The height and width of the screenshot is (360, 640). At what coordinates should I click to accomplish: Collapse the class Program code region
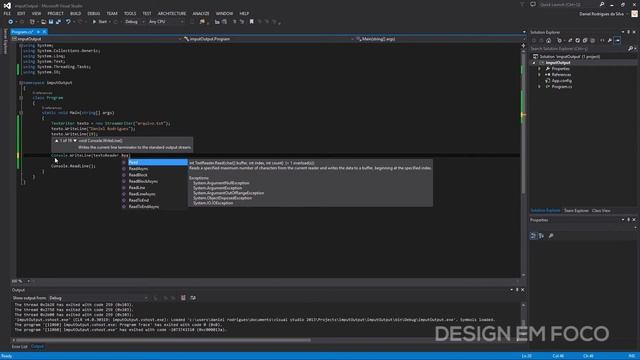pyautogui.click(x=21, y=98)
